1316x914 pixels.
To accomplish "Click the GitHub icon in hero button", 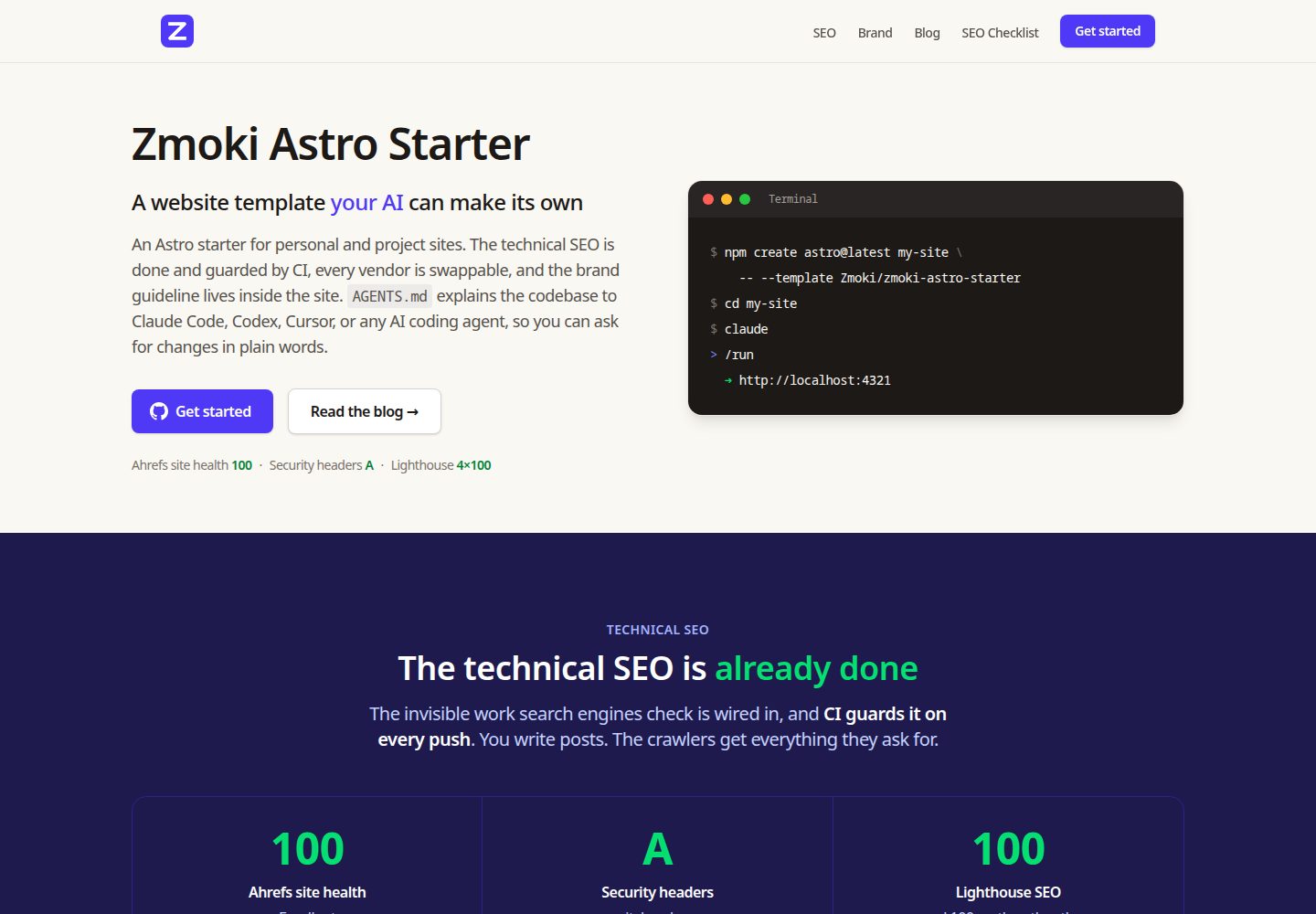I will click(159, 411).
